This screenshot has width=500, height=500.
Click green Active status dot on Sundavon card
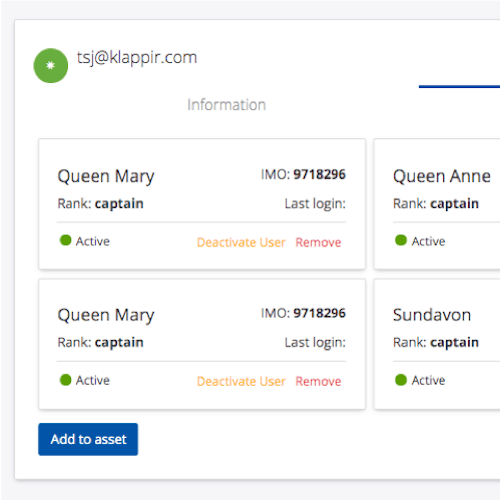tap(401, 379)
